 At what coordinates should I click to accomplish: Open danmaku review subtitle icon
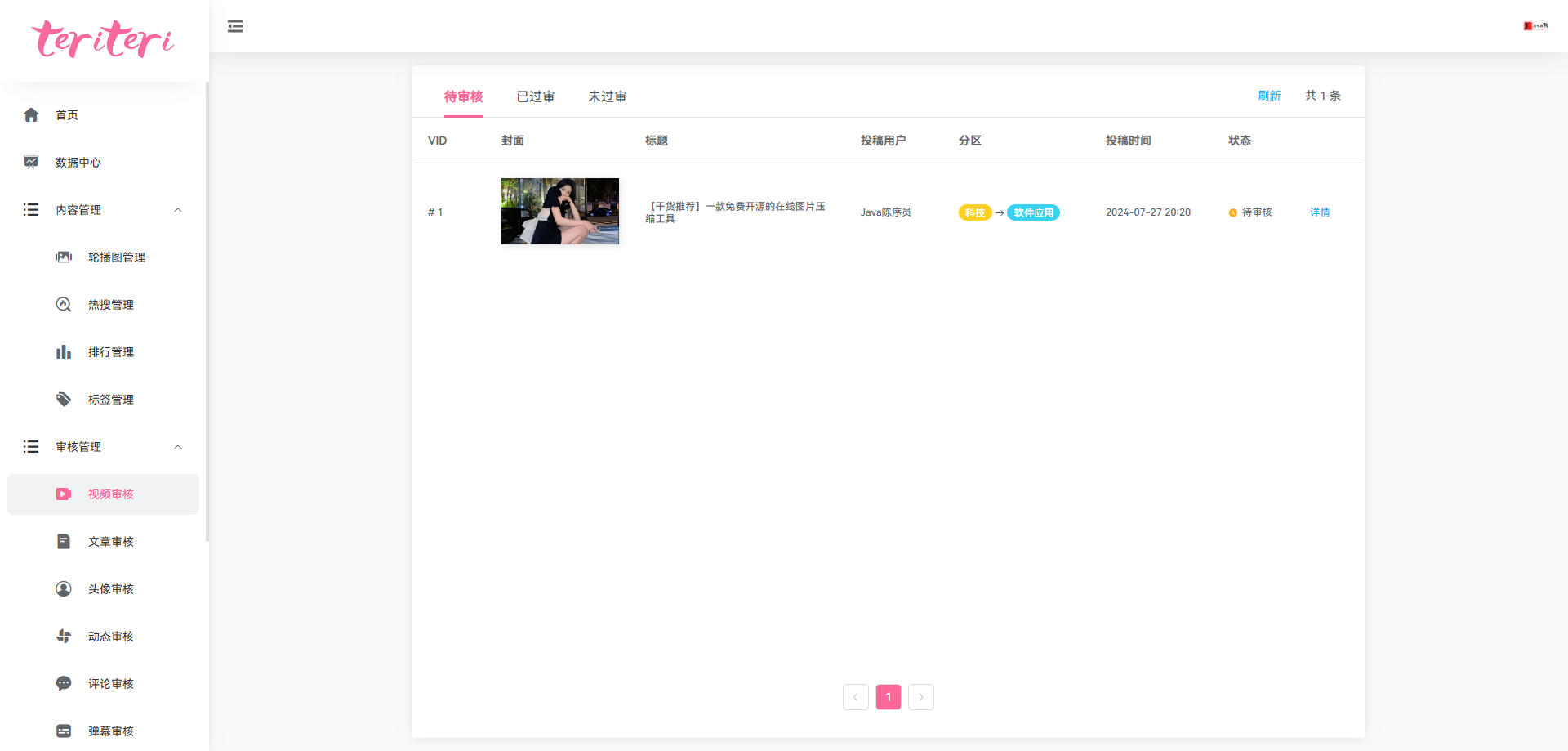tap(64, 731)
